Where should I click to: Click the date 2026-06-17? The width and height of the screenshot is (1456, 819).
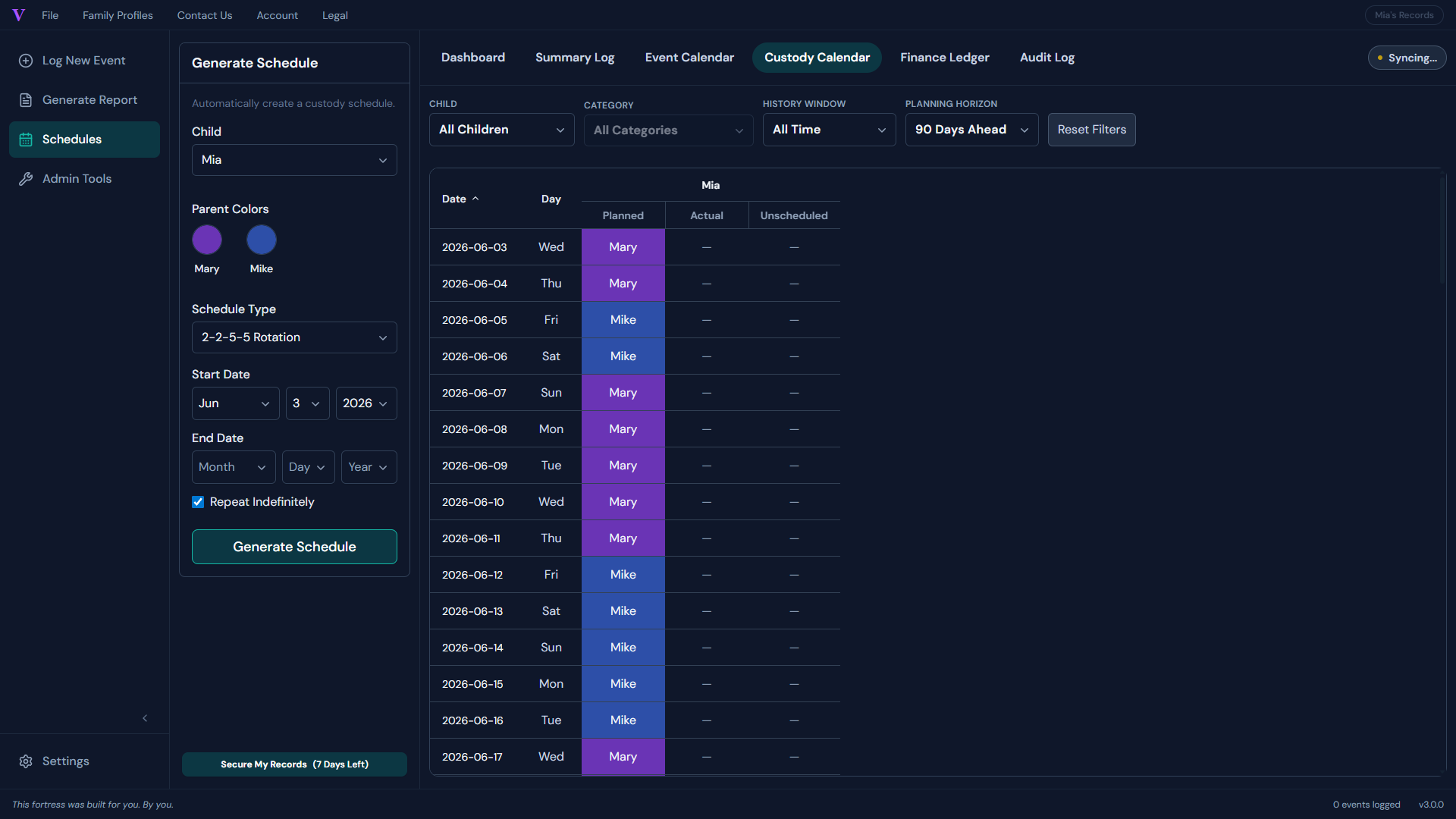pyautogui.click(x=472, y=757)
